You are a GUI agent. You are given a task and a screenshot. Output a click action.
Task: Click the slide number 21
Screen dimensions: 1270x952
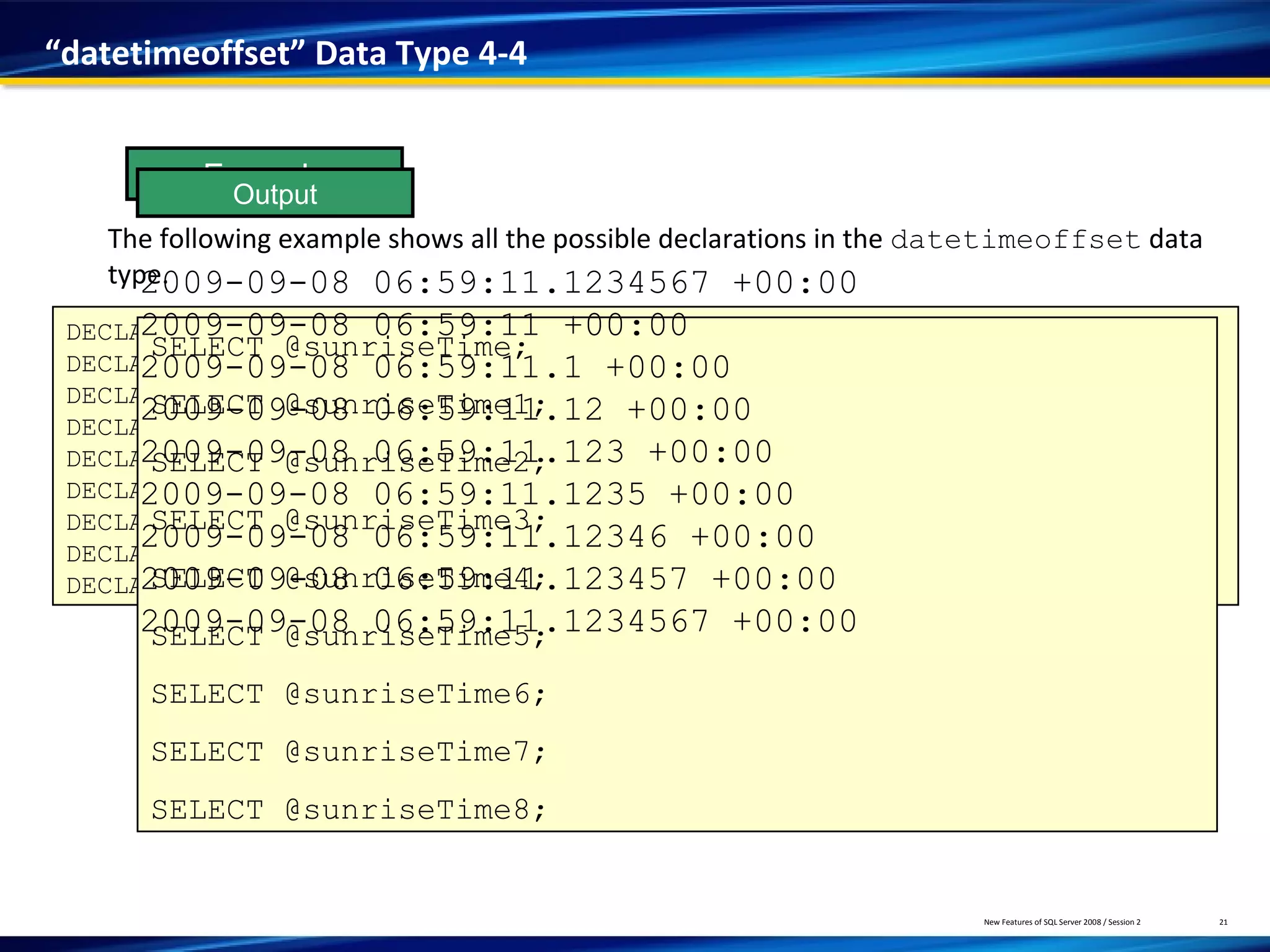click(1223, 922)
